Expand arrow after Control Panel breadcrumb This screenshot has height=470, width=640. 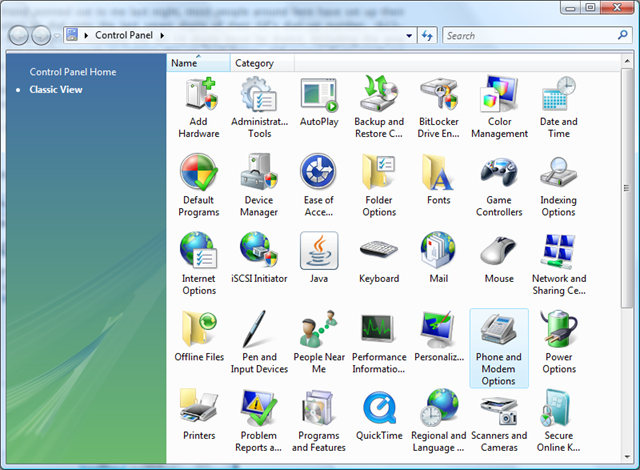(x=162, y=35)
